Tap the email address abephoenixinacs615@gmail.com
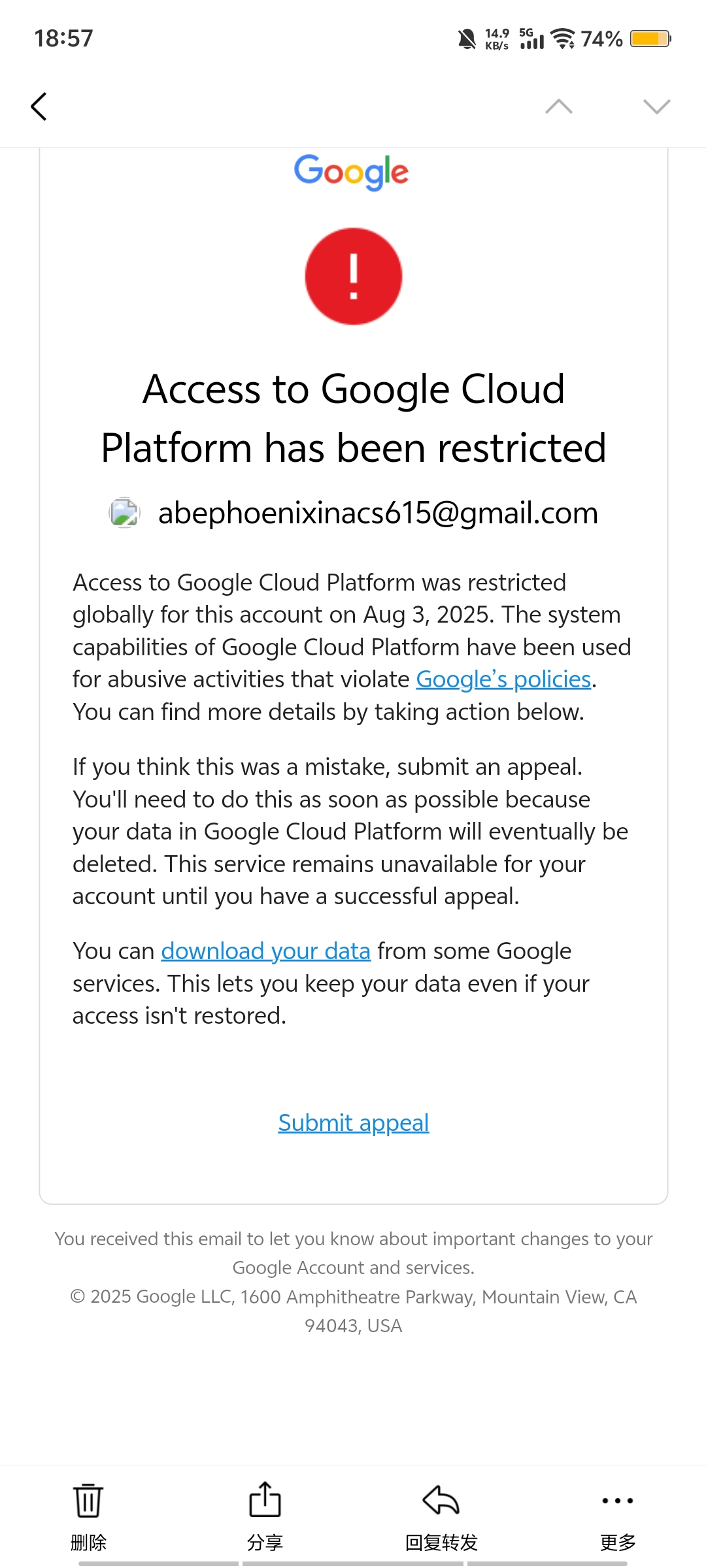The image size is (706, 1568). tap(378, 513)
